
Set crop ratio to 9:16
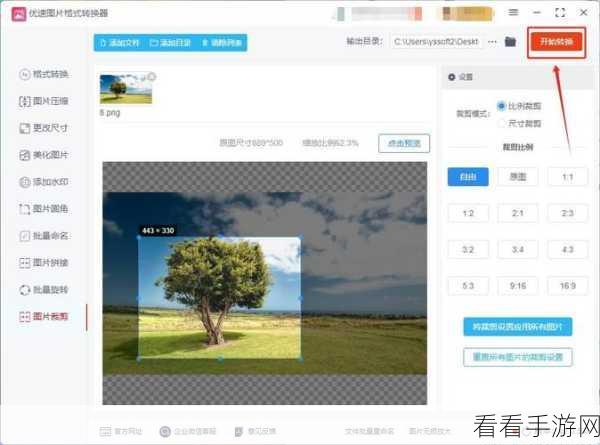518,286
